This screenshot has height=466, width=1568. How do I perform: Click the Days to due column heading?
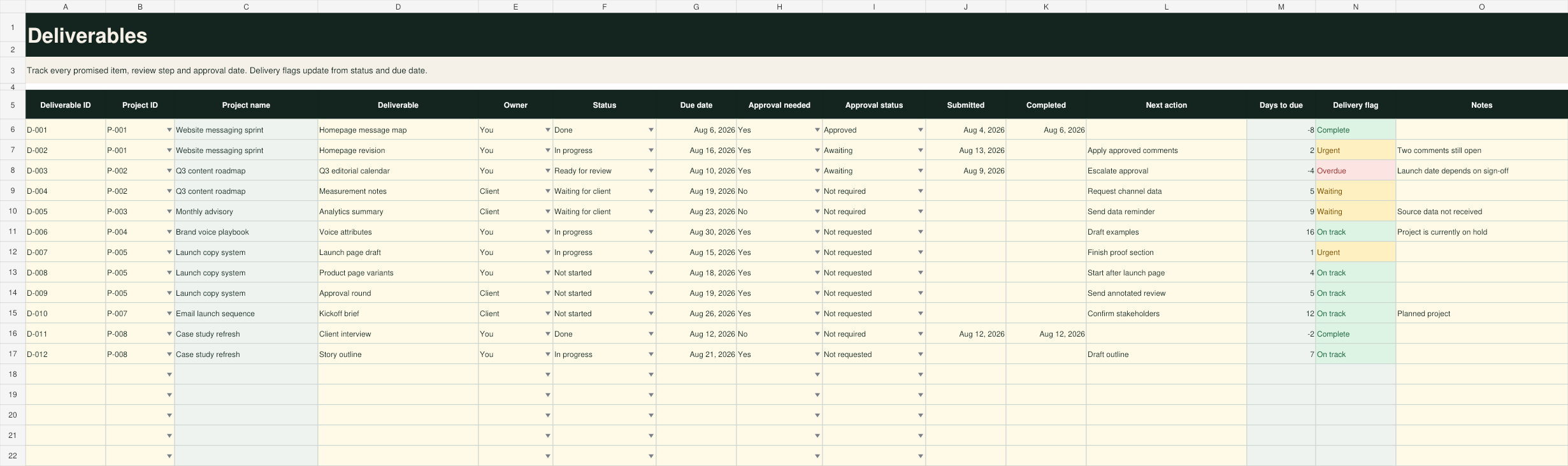tap(1281, 105)
